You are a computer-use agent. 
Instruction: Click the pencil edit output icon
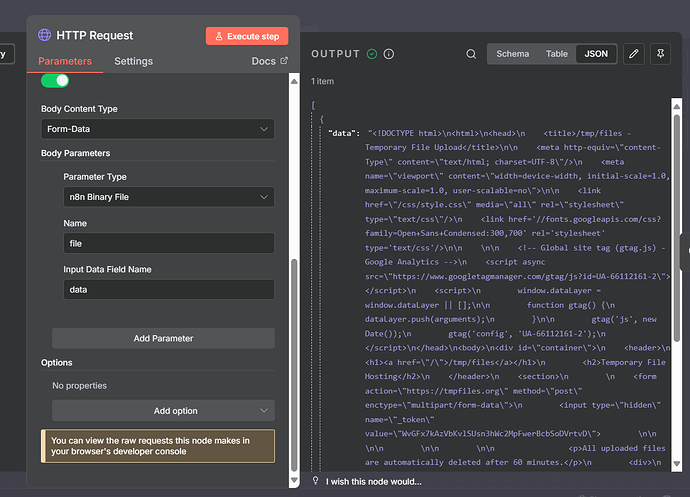[633, 54]
